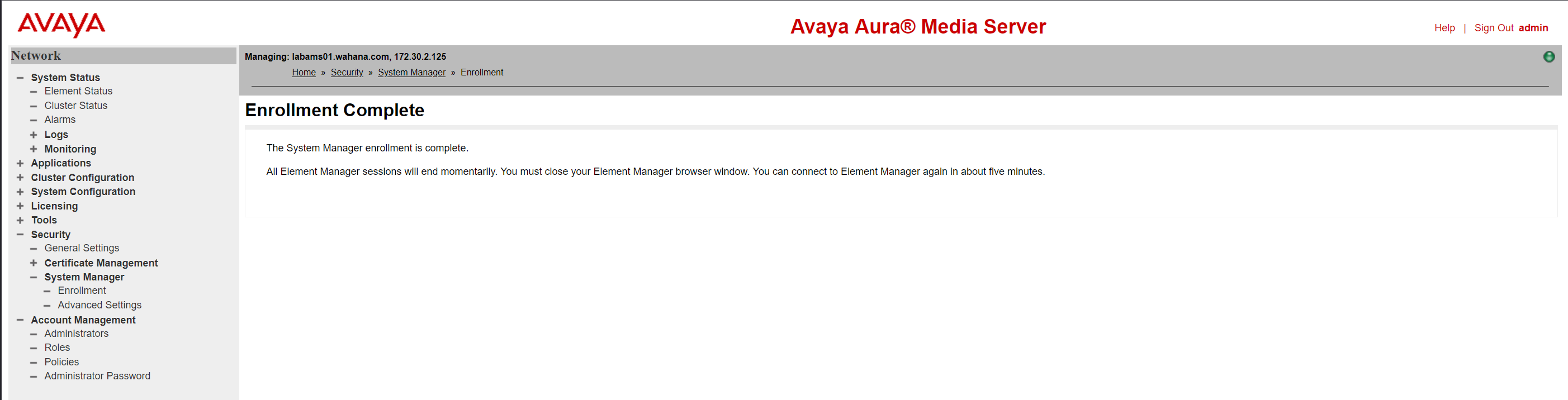Viewport: 1568px width, 400px height.
Task: Go to Home breadcrumb link
Action: pyautogui.click(x=303, y=72)
